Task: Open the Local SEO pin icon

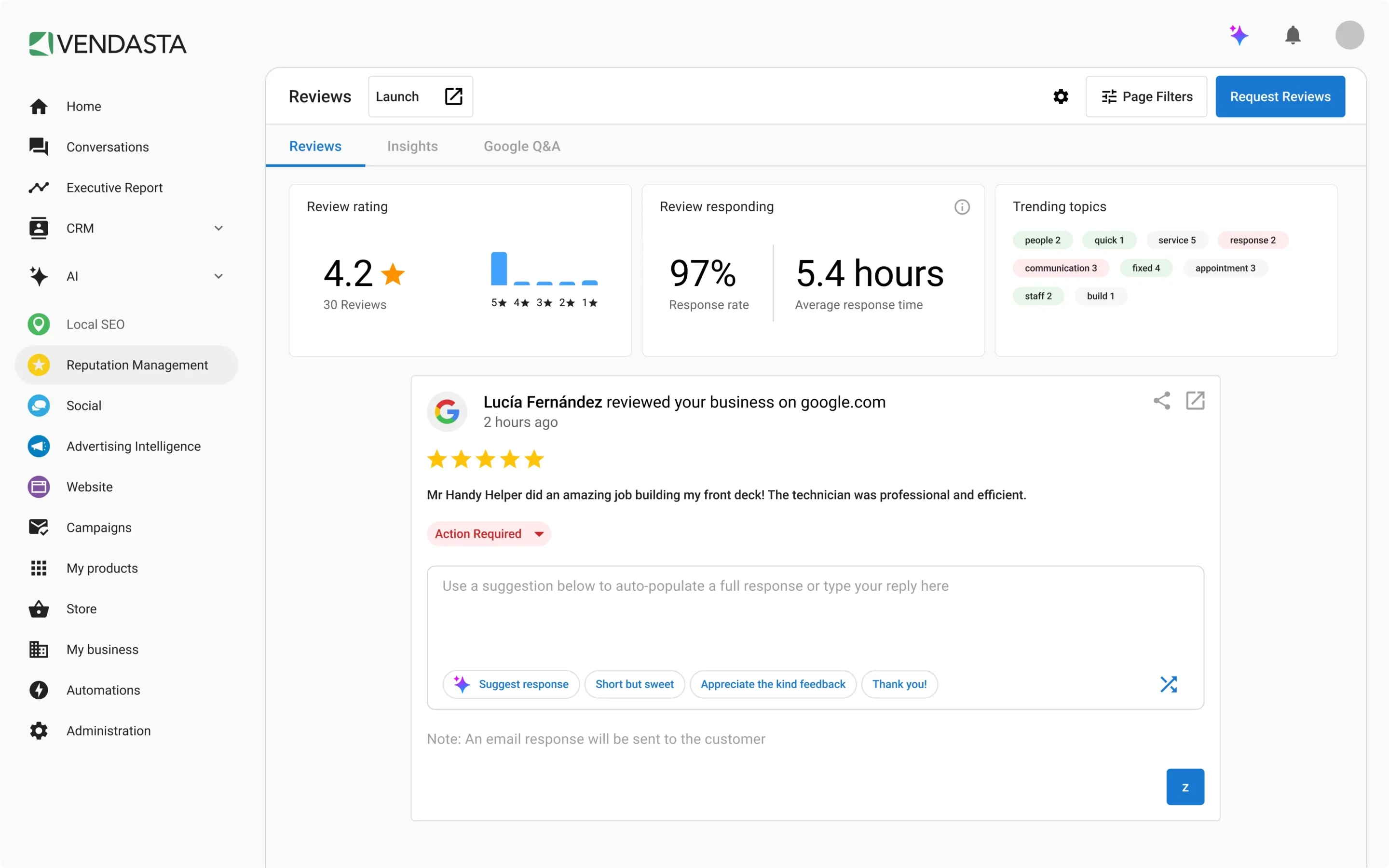Action: (39, 324)
